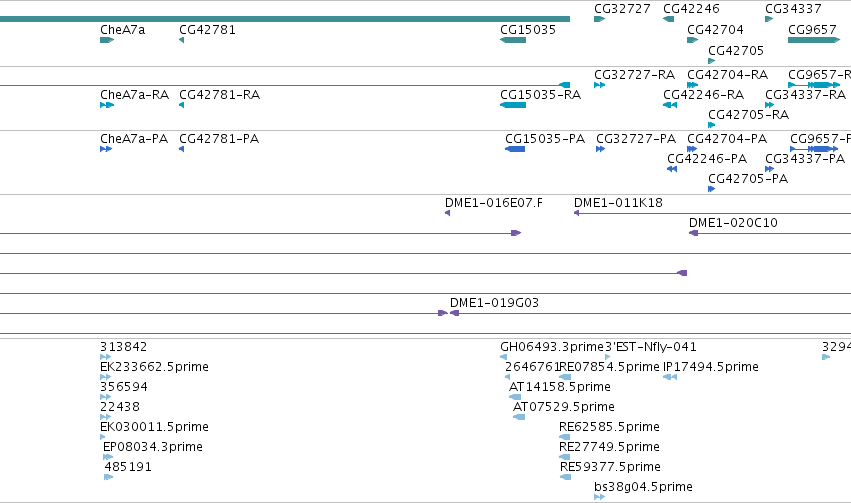Select the AT14158.5prime EST marker

515,397
